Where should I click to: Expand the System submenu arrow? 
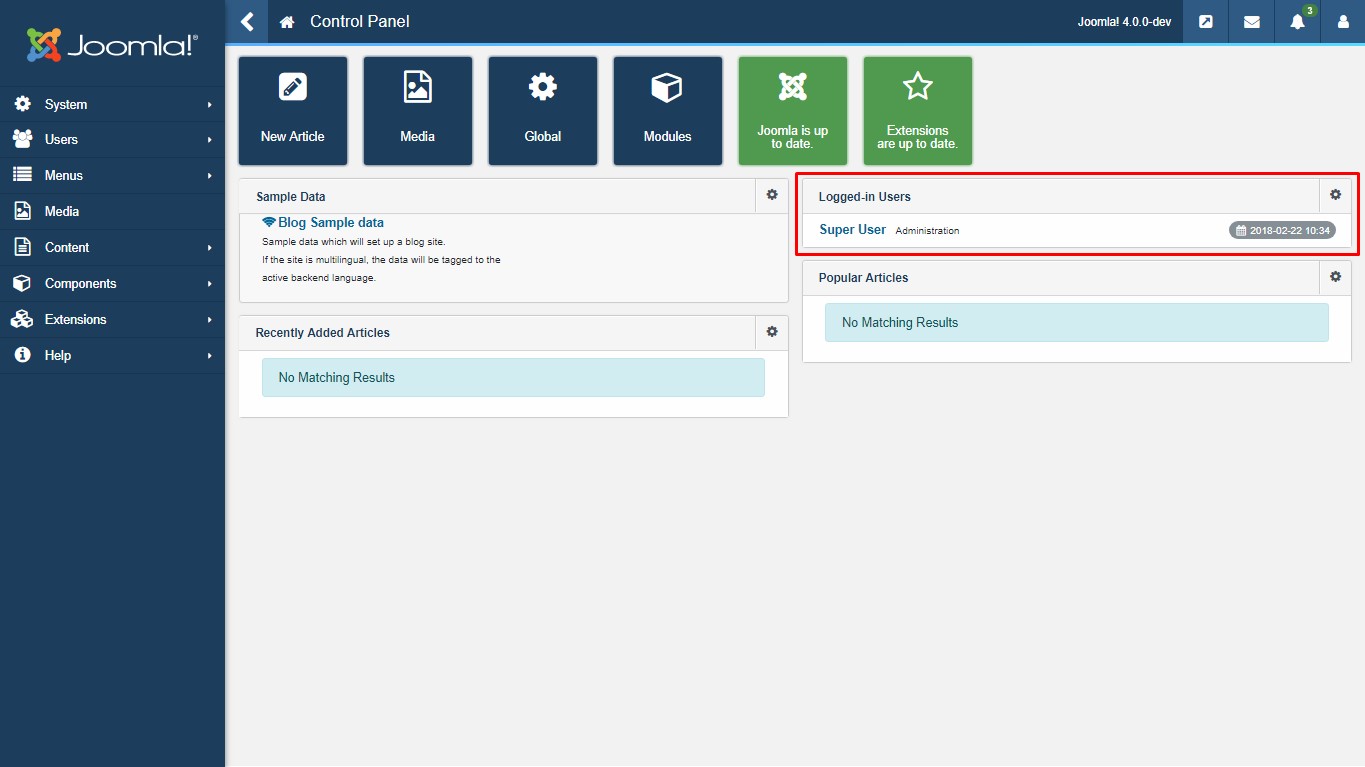[x=210, y=104]
